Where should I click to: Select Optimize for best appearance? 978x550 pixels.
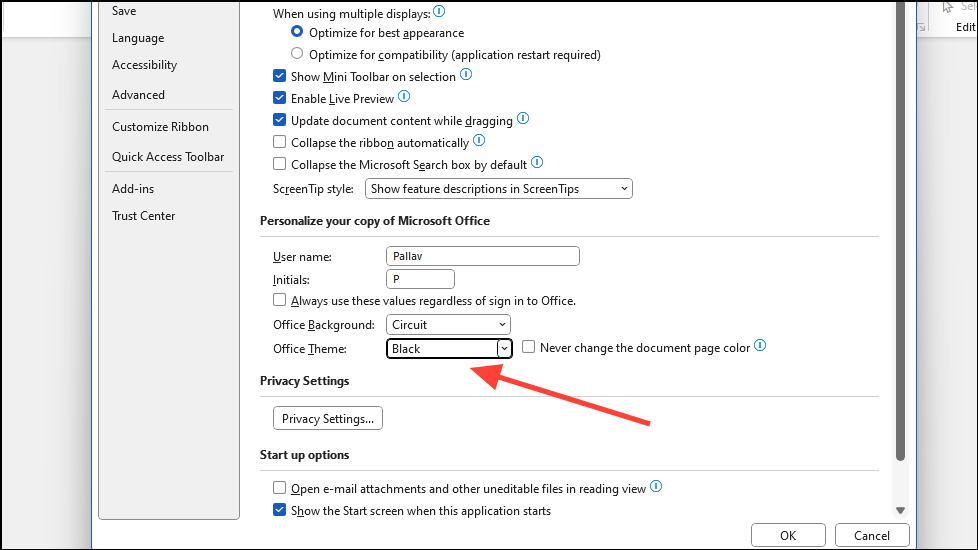(297, 32)
